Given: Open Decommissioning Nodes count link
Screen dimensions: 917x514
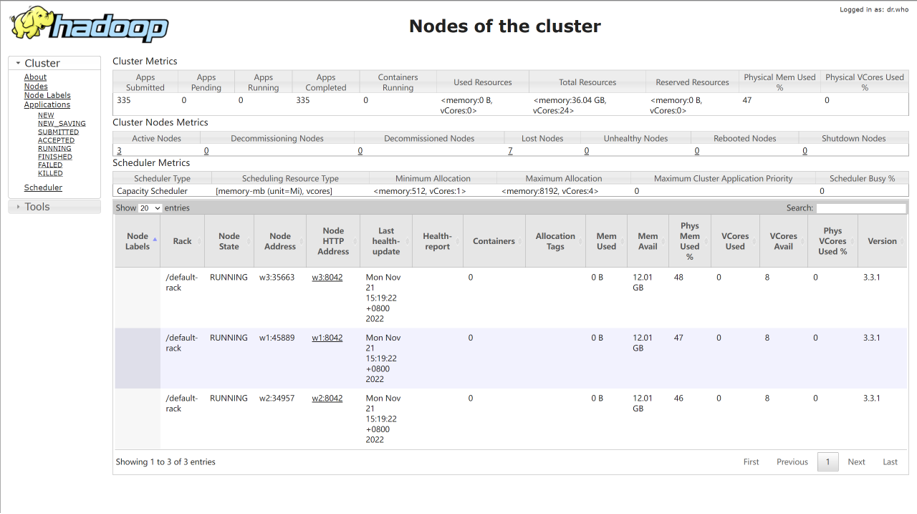Looking at the screenshot, I should [x=206, y=151].
